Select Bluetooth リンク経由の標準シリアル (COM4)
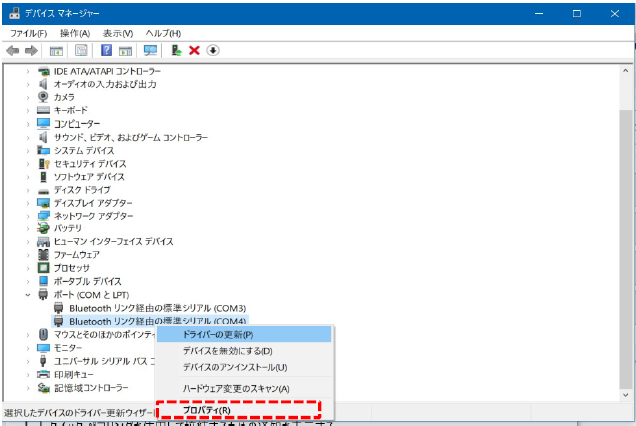Image resolution: width=636 pixels, height=426 pixels. tap(158, 321)
